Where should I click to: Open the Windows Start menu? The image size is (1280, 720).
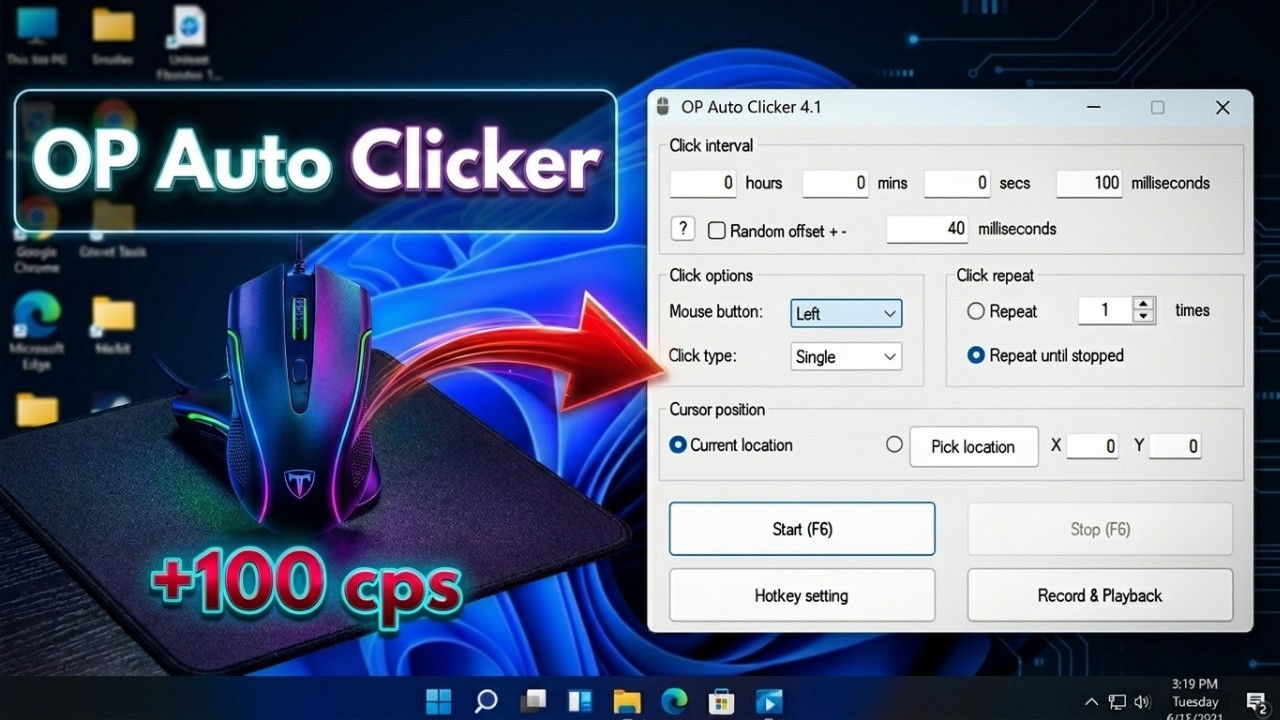click(x=438, y=700)
